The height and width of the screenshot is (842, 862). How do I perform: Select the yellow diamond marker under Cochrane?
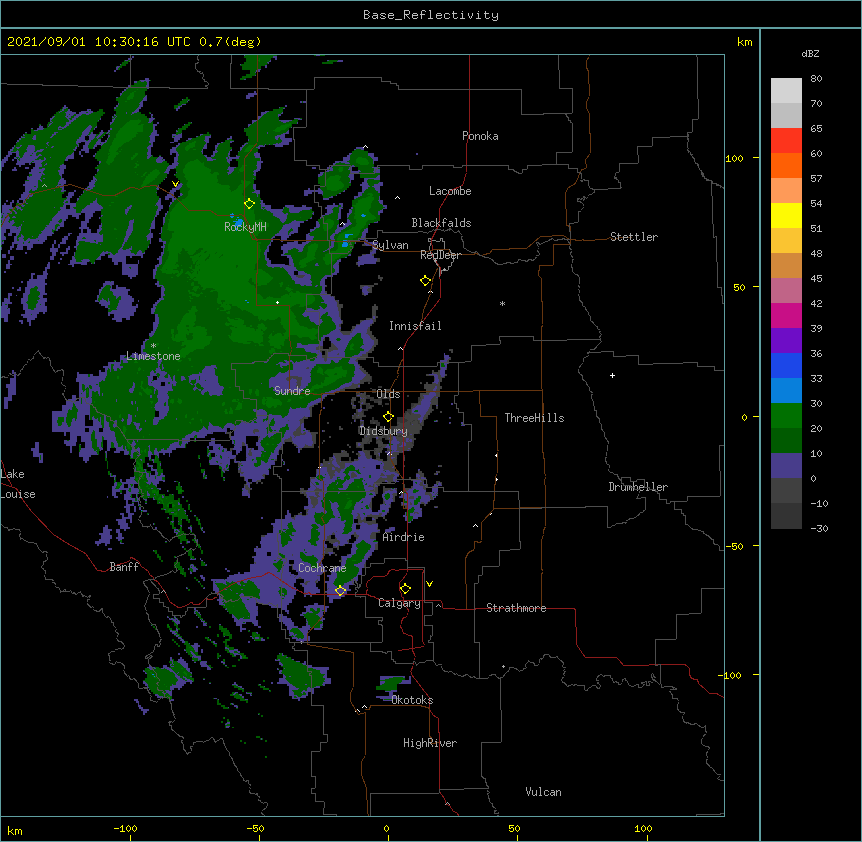pyautogui.click(x=340, y=591)
